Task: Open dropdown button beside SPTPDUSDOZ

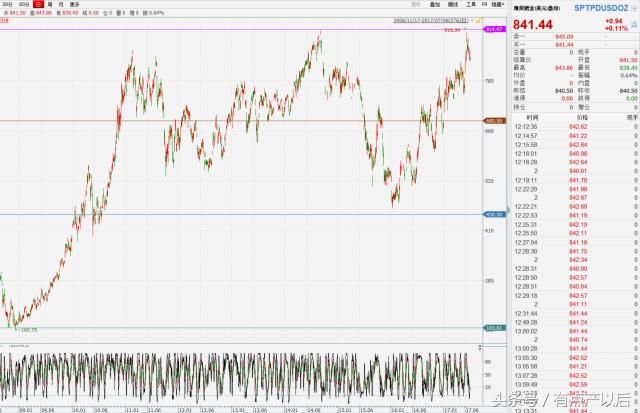Action: (x=634, y=8)
